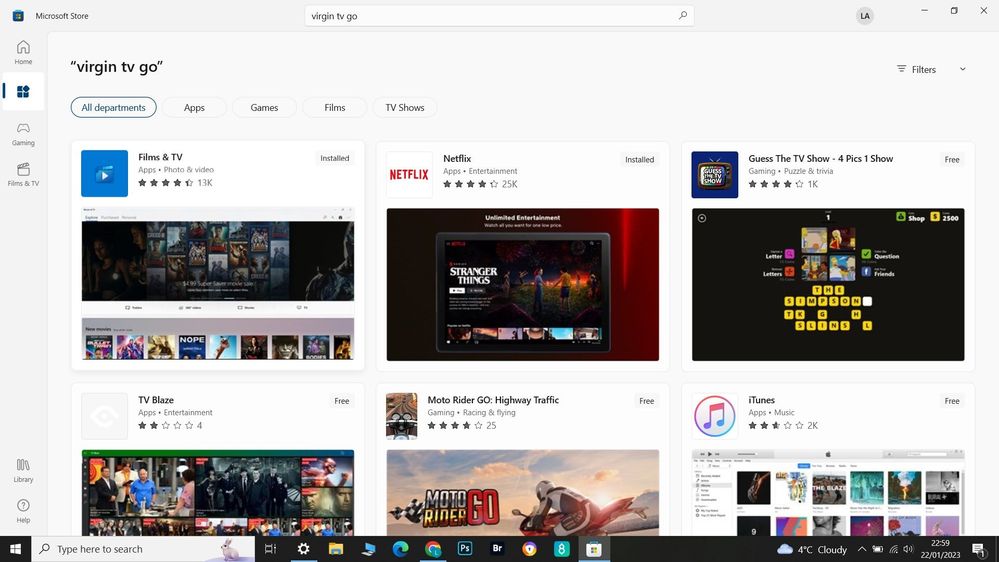Open File Explorer from the taskbar
Viewport: 999px width, 562px height.
pyautogui.click(x=336, y=549)
